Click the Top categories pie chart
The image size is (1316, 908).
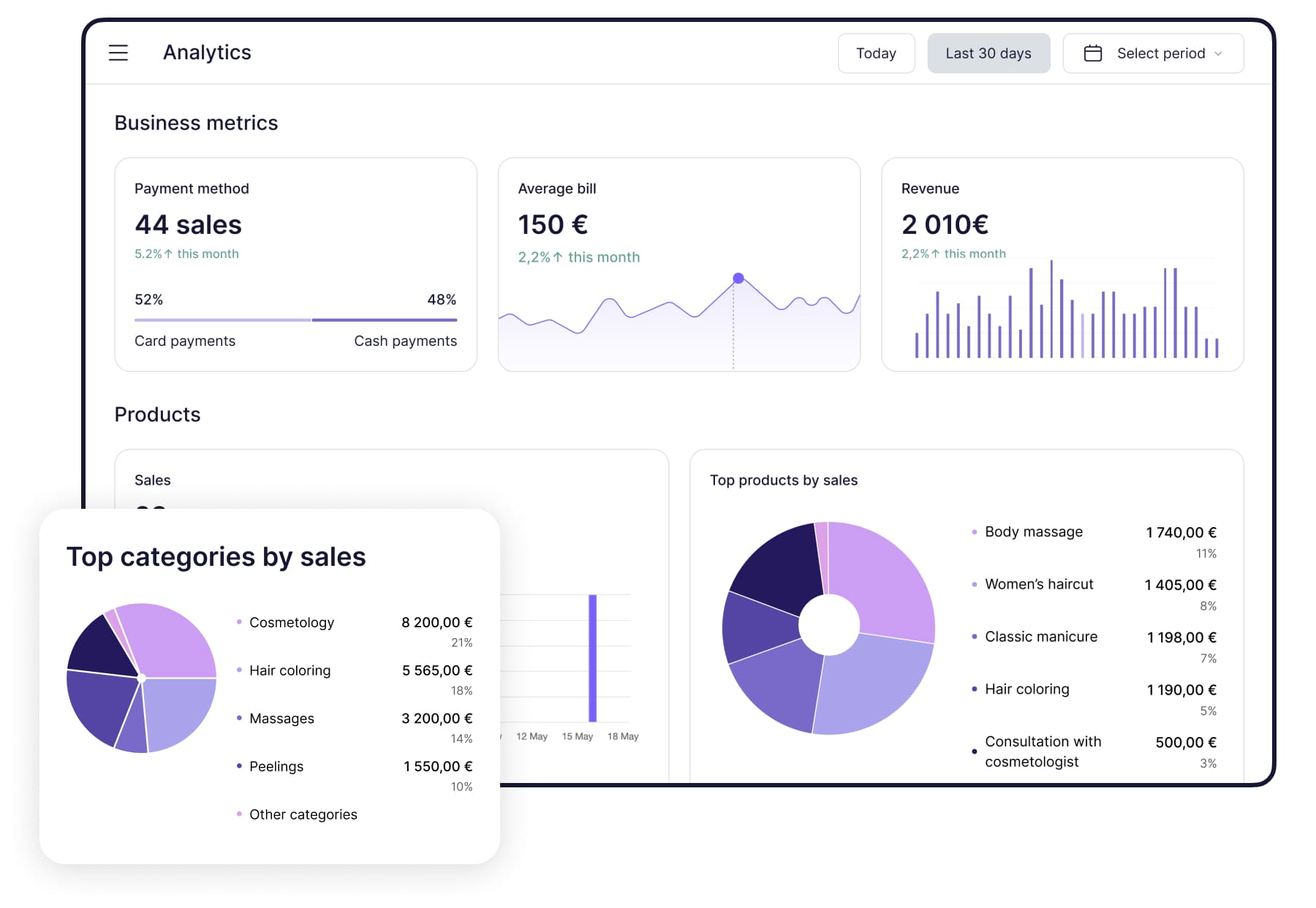(x=141, y=678)
